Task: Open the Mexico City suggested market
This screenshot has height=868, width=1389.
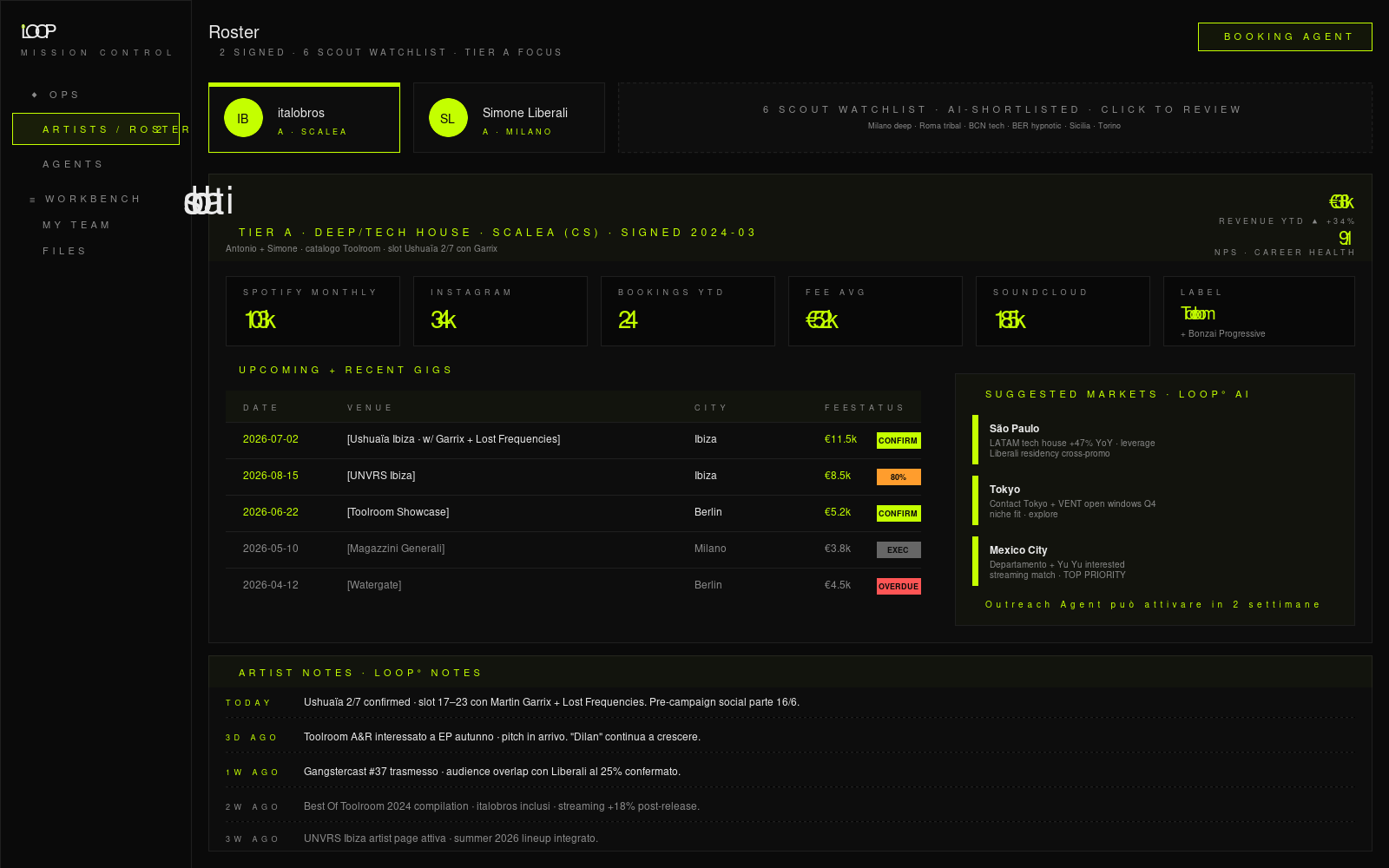Action: [1155, 562]
